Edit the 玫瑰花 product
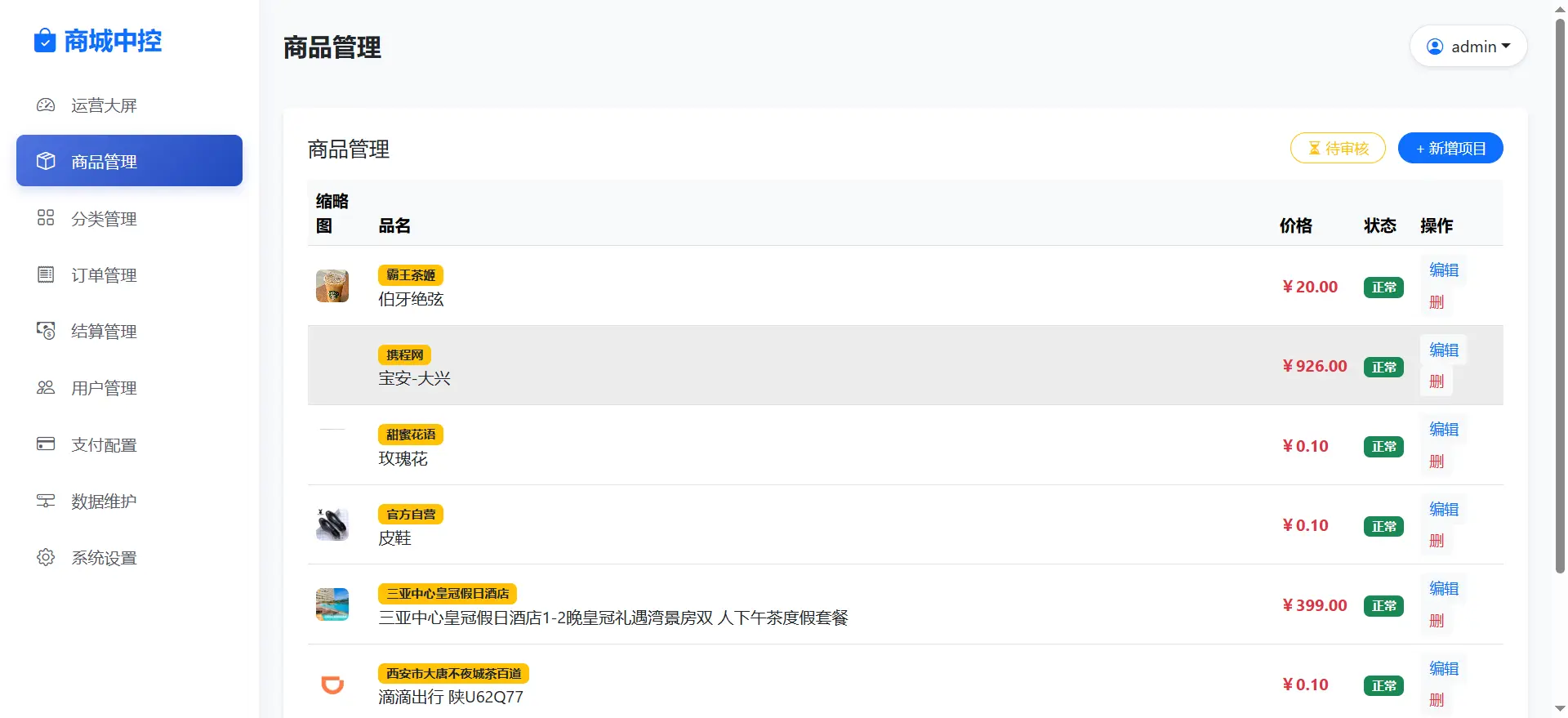Image resolution: width=1568 pixels, height=718 pixels. coord(1443,429)
